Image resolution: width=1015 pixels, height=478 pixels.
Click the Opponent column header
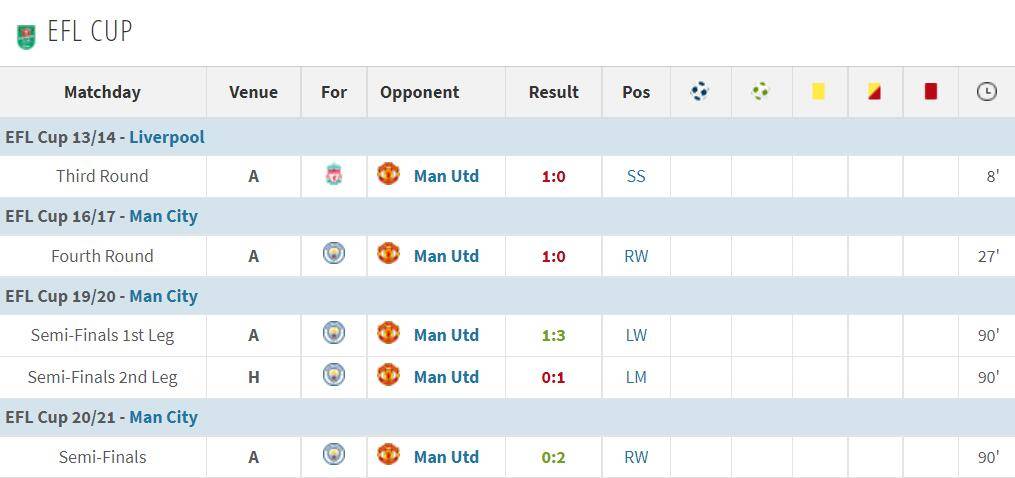(419, 92)
